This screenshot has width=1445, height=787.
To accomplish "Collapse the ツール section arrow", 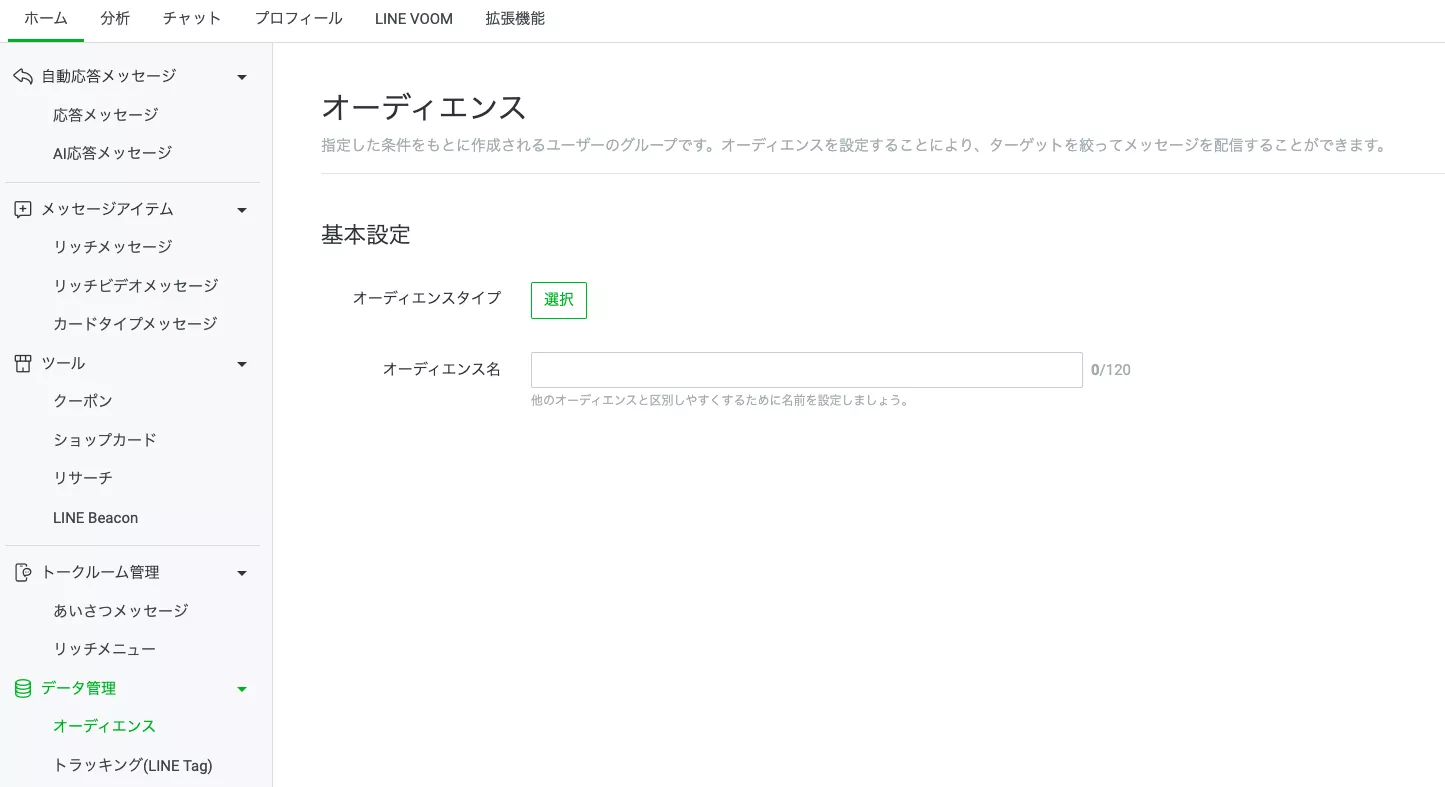I will (241, 364).
